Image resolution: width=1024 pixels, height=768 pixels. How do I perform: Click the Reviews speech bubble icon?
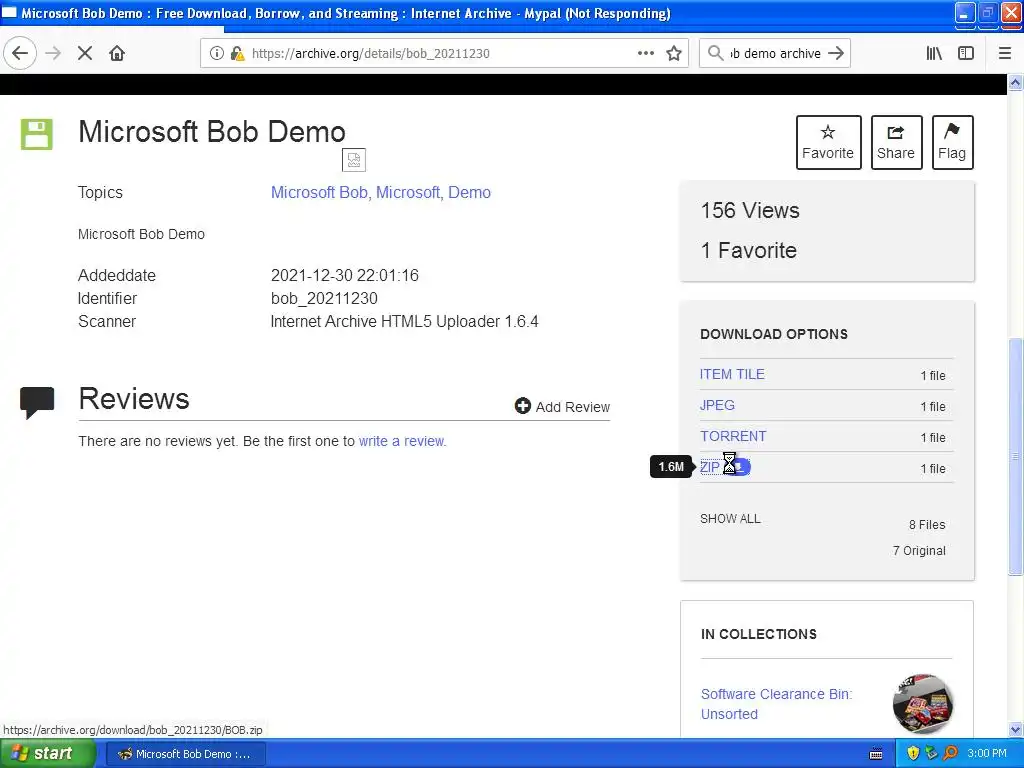click(x=37, y=402)
